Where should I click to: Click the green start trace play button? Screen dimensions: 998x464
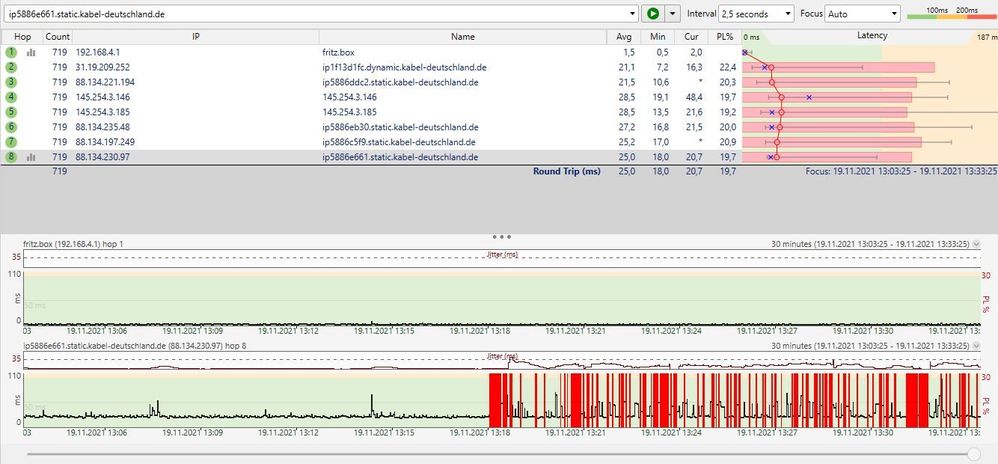[x=653, y=14]
